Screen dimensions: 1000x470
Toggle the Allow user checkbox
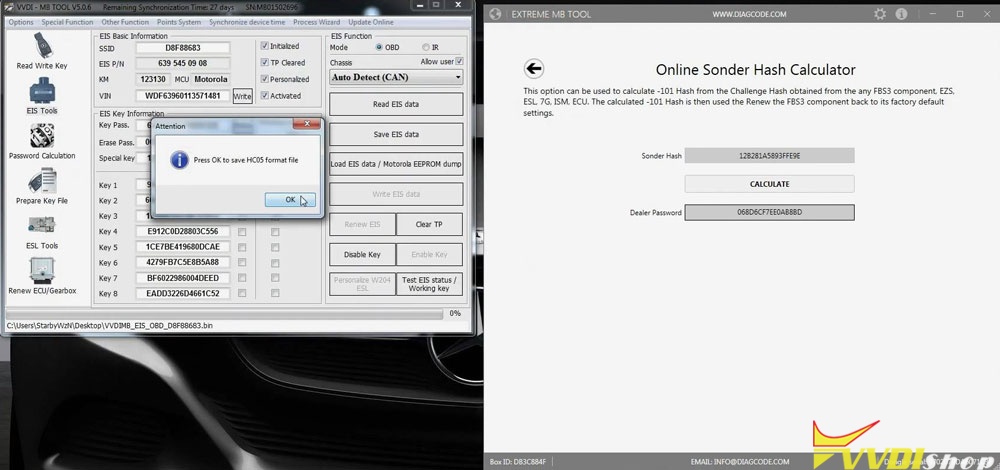click(x=459, y=62)
